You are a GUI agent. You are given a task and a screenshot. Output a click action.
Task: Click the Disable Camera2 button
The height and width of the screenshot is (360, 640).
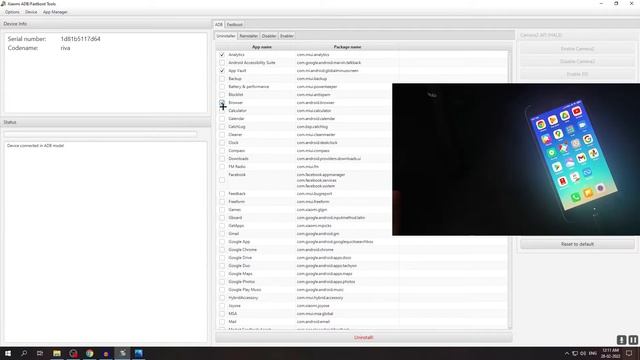pyautogui.click(x=577, y=61)
